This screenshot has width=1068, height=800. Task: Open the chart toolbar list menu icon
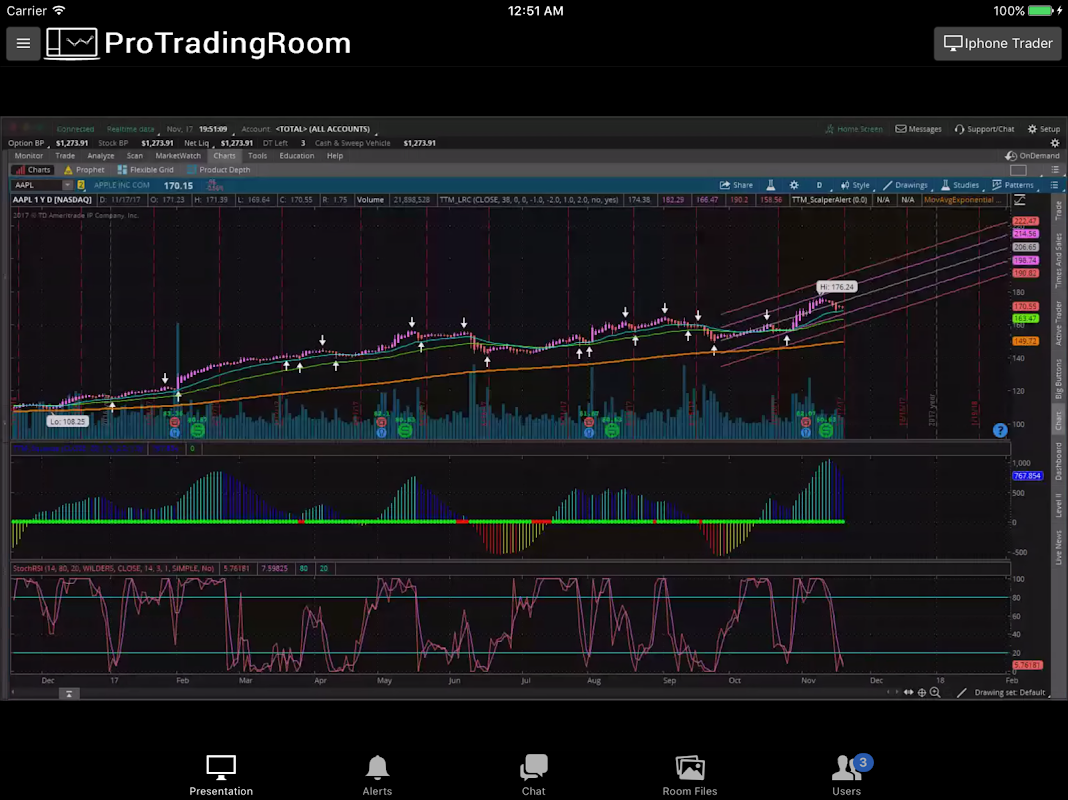point(1054,185)
